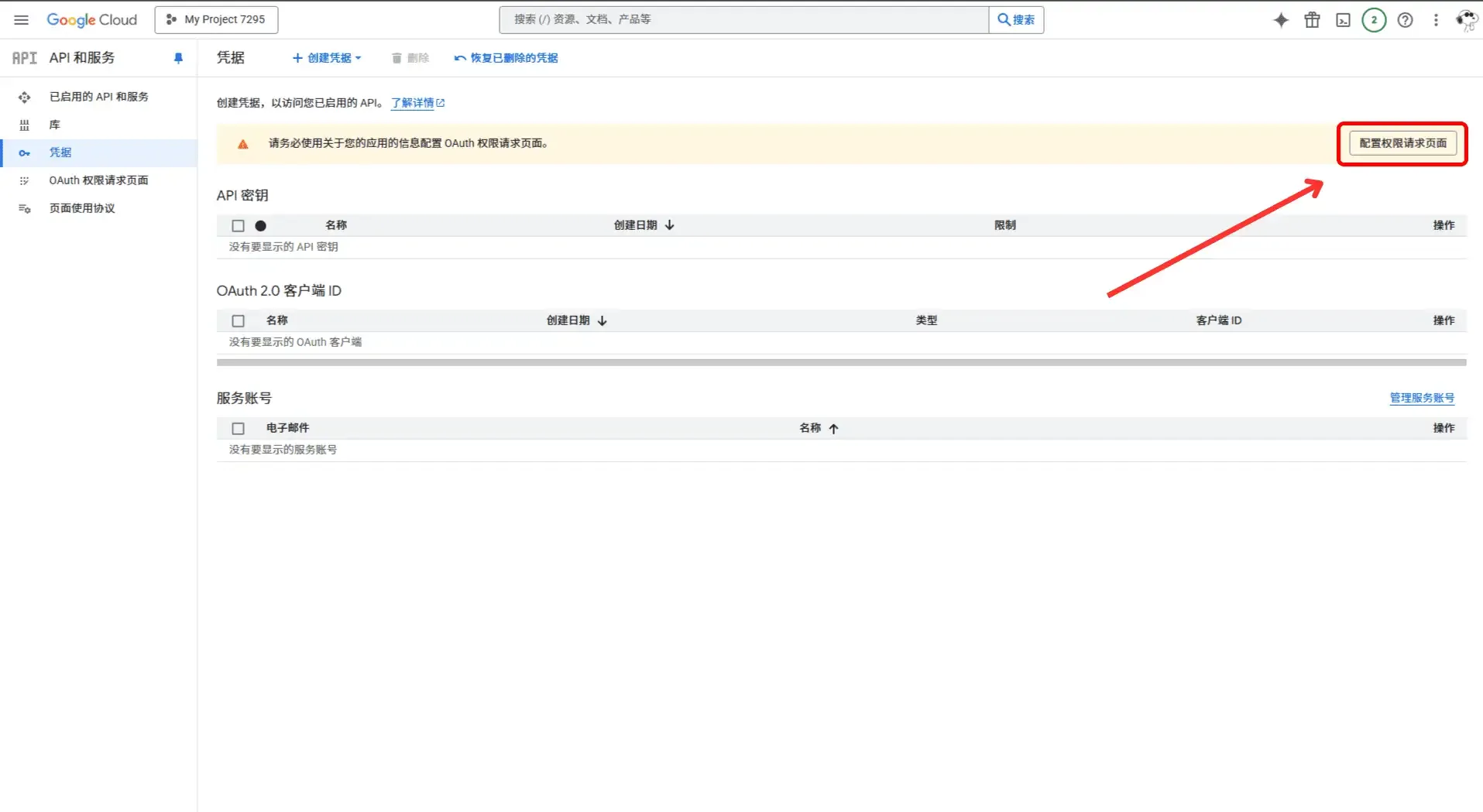
Task: Open 页面使用协议 in the sidebar
Action: pyautogui.click(x=98, y=208)
